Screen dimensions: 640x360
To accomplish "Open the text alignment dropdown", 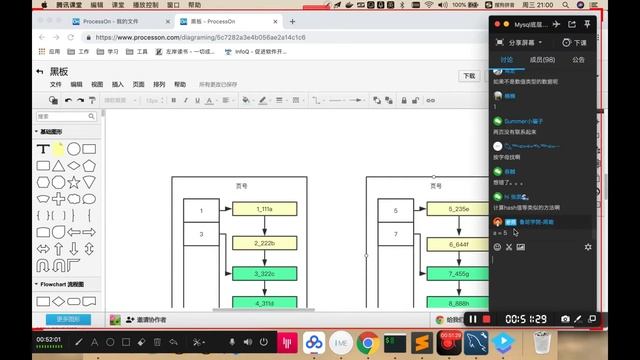I will [227, 100].
